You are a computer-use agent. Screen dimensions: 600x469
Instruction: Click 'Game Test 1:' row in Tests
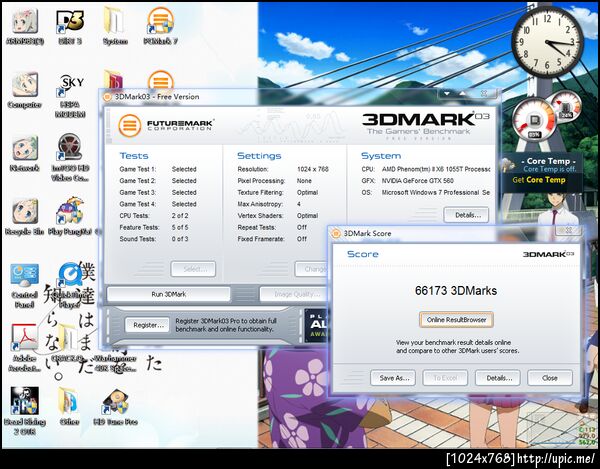click(158, 169)
